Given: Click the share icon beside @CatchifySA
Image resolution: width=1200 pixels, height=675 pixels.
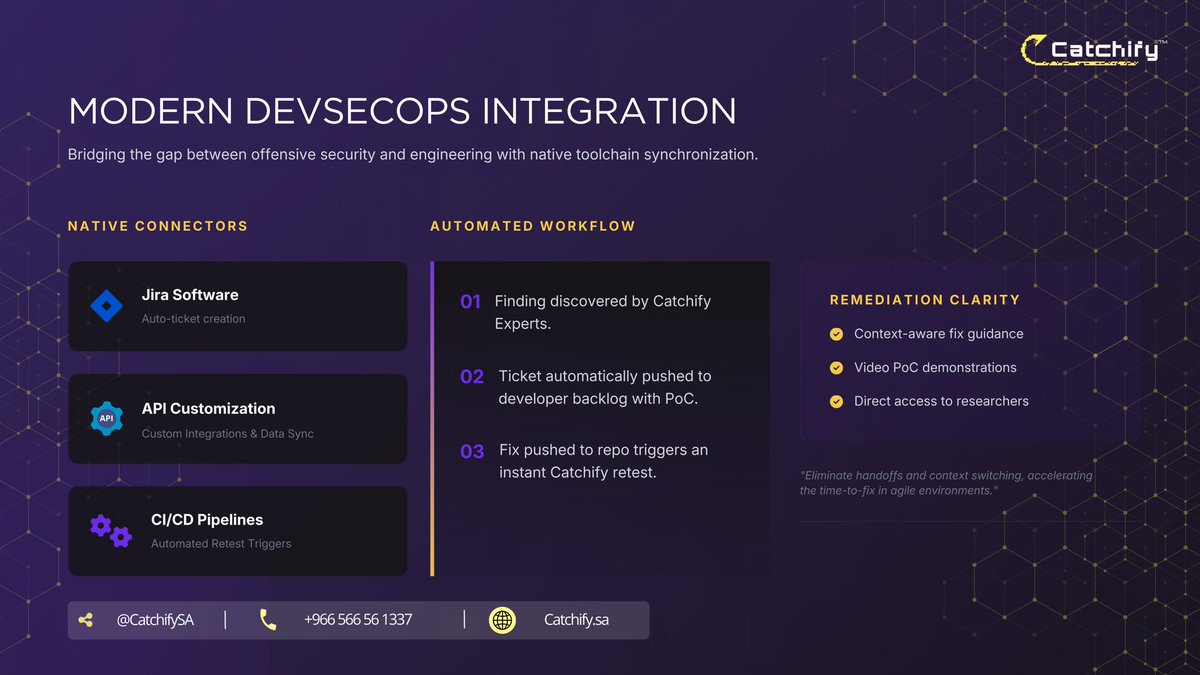Looking at the screenshot, I should click(85, 620).
